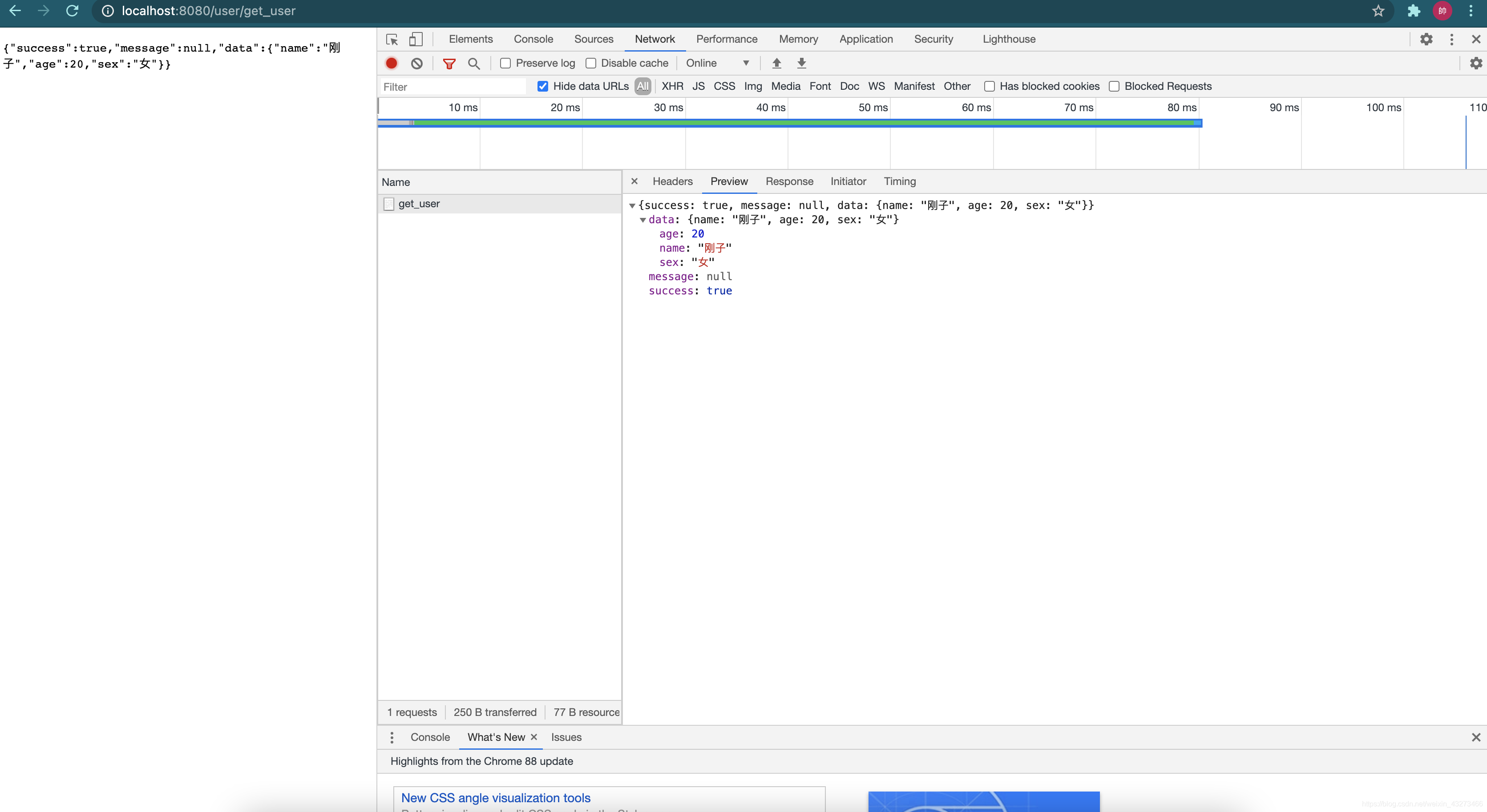The height and width of the screenshot is (812, 1487).
Task: Click the address bar URL
Action: tap(208, 11)
